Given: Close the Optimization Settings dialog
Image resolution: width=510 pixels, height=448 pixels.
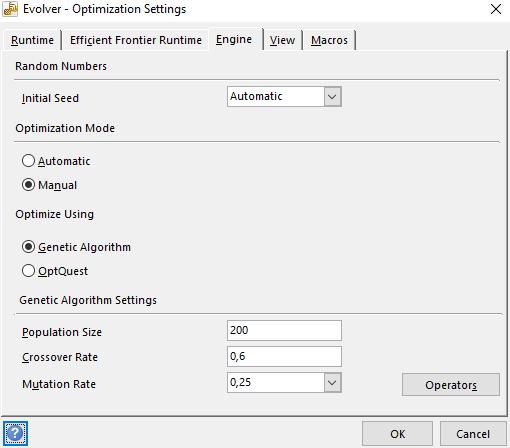Looking at the screenshot, I should tap(496, 9).
